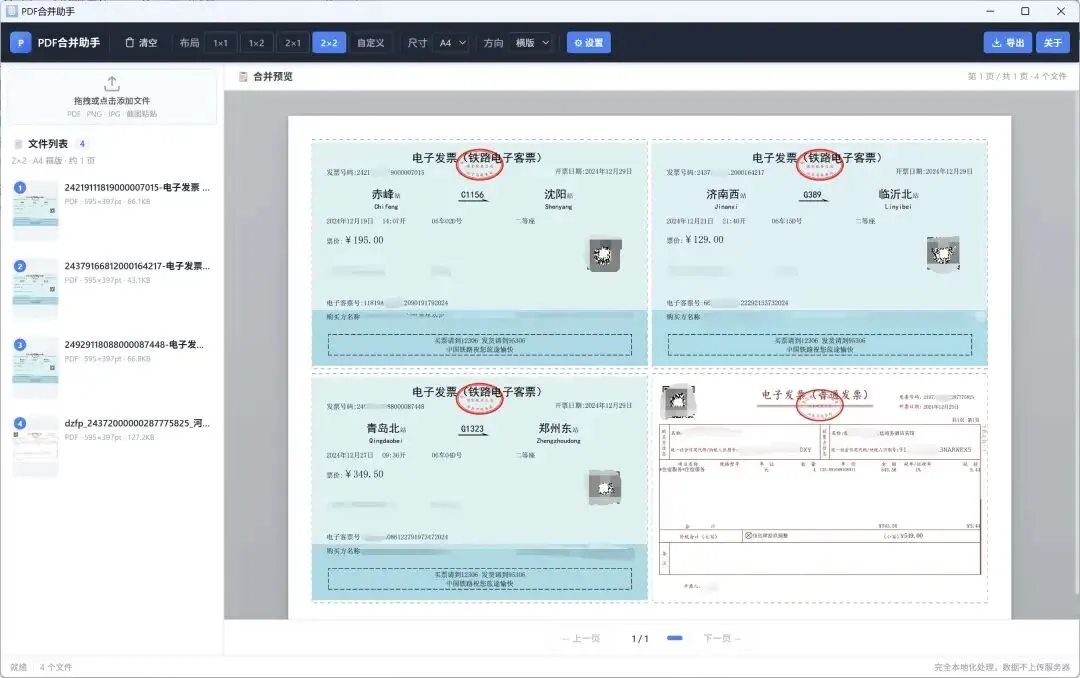Select file name 24929118088000087448-电子发
The height and width of the screenshot is (678, 1080).
click(134, 345)
